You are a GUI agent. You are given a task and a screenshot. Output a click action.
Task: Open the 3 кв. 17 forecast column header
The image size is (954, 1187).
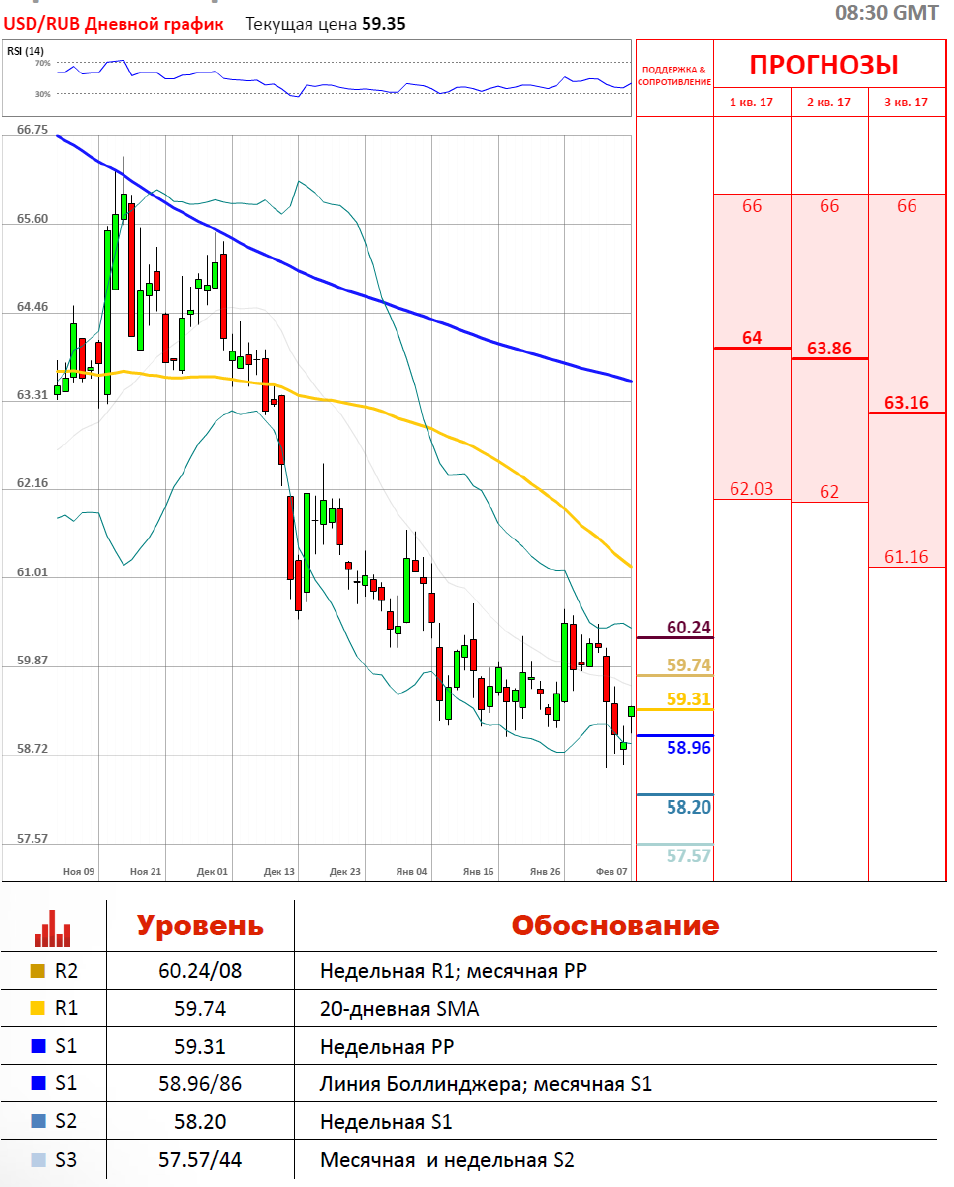(x=906, y=102)
